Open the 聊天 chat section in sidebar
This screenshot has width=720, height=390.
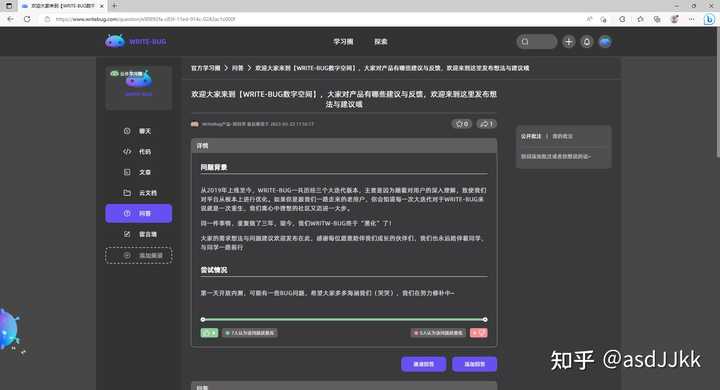(x=138, y=131)
